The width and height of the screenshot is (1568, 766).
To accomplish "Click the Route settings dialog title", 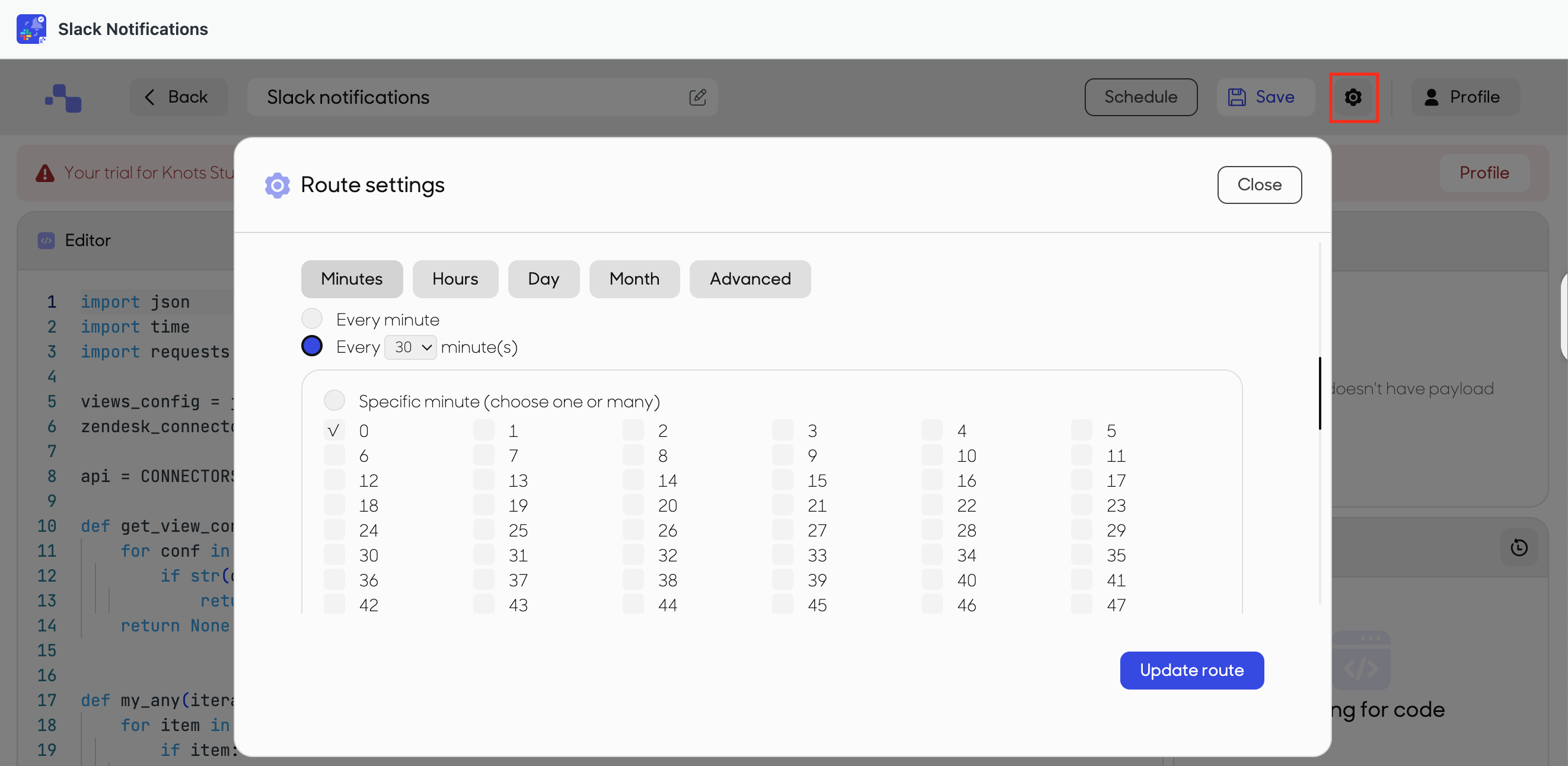I will pyautogui.click(x=372, y=185).
